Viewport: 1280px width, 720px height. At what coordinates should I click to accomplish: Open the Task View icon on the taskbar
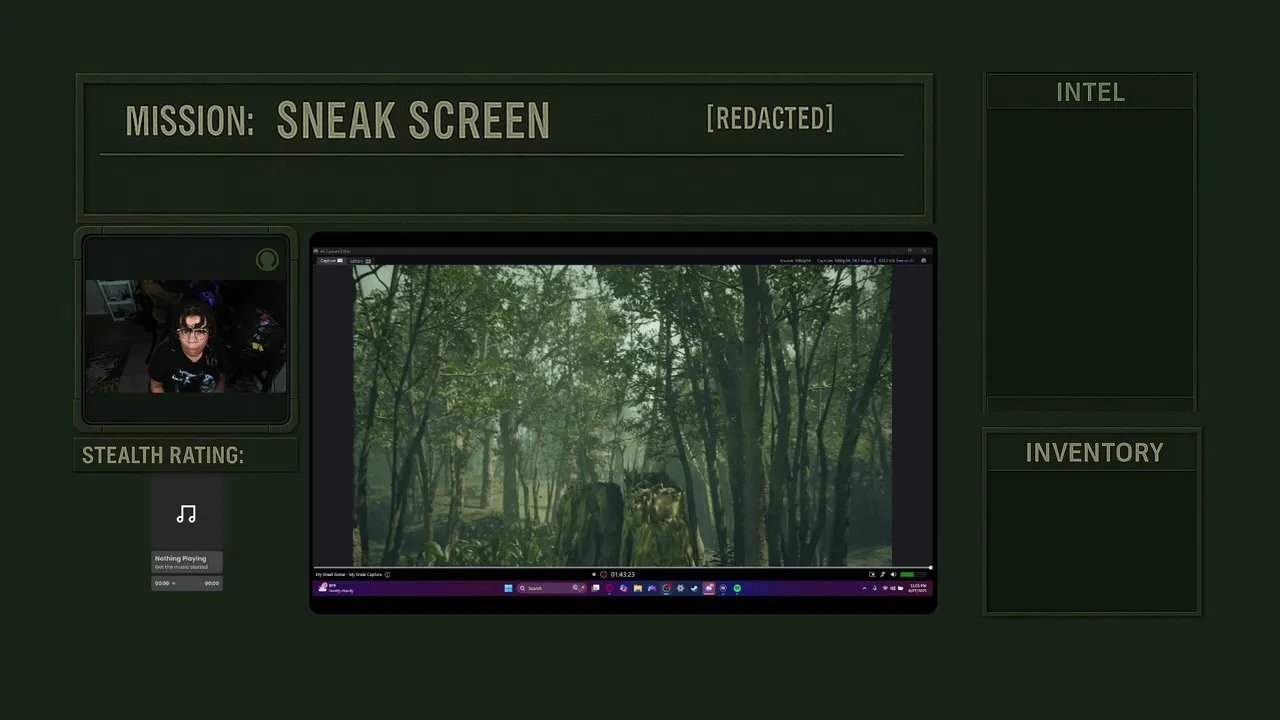[596, 588]
